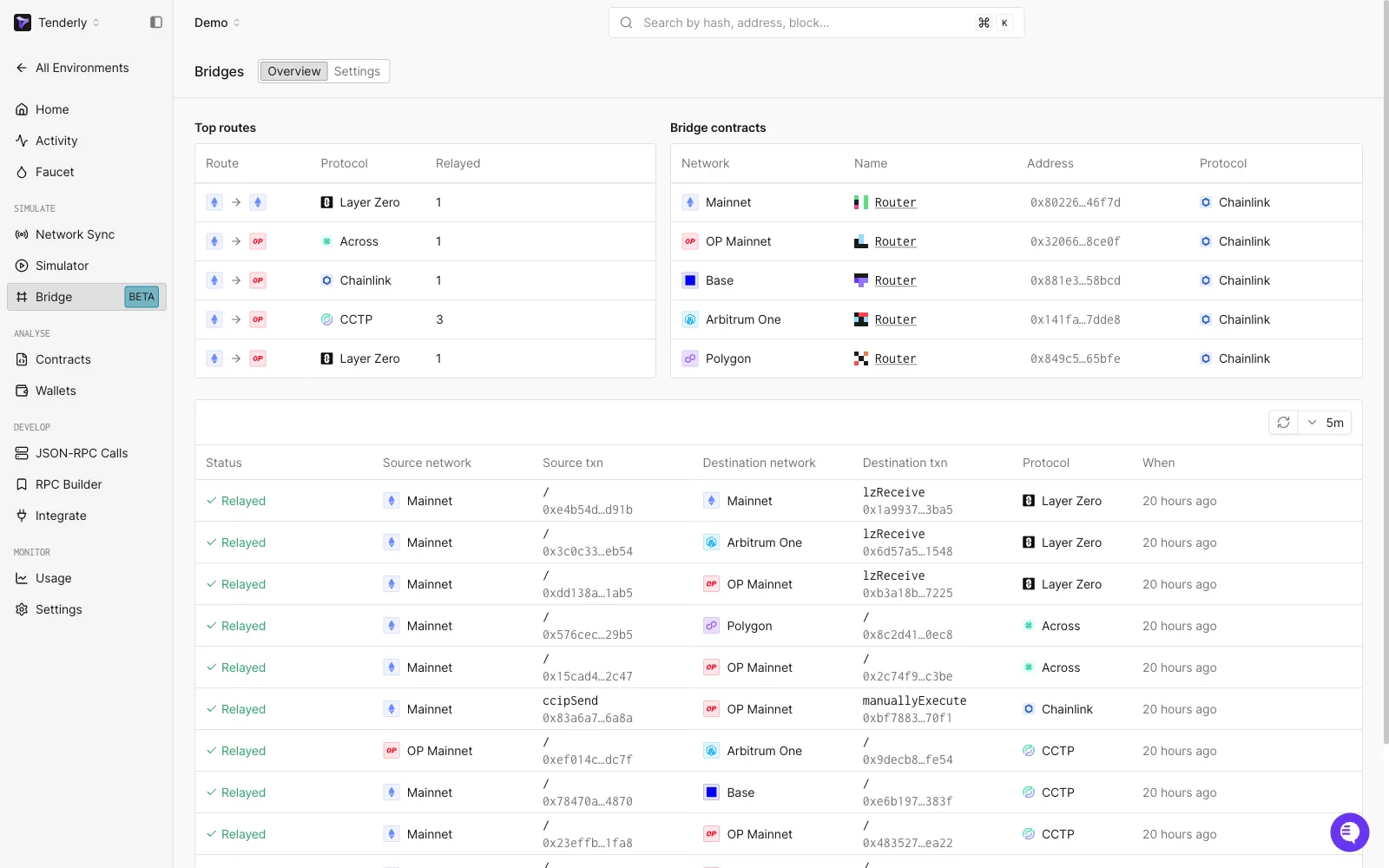Click the CCTP route row showing 3 relayed

click(x=425, y=319)
